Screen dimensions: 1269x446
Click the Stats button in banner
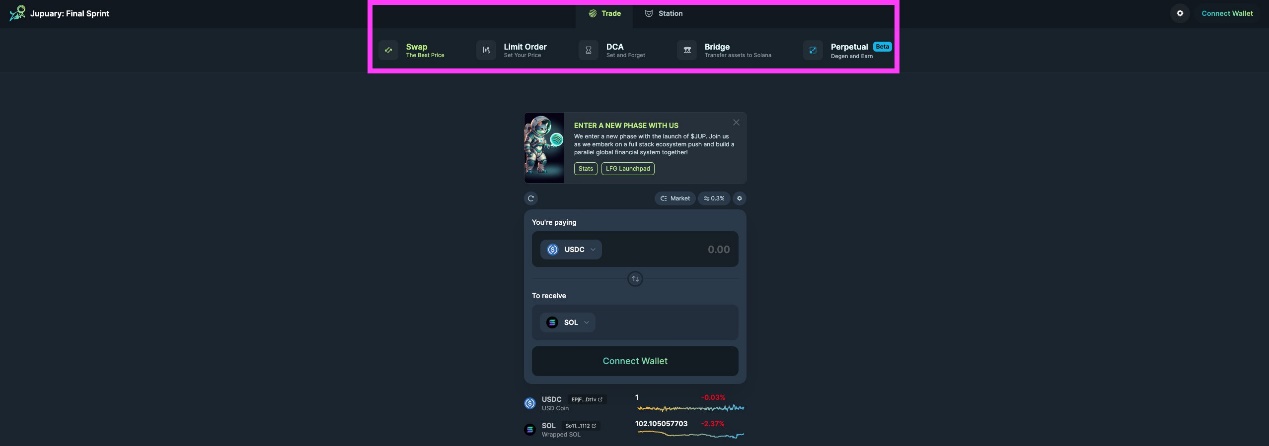(586, 169)
